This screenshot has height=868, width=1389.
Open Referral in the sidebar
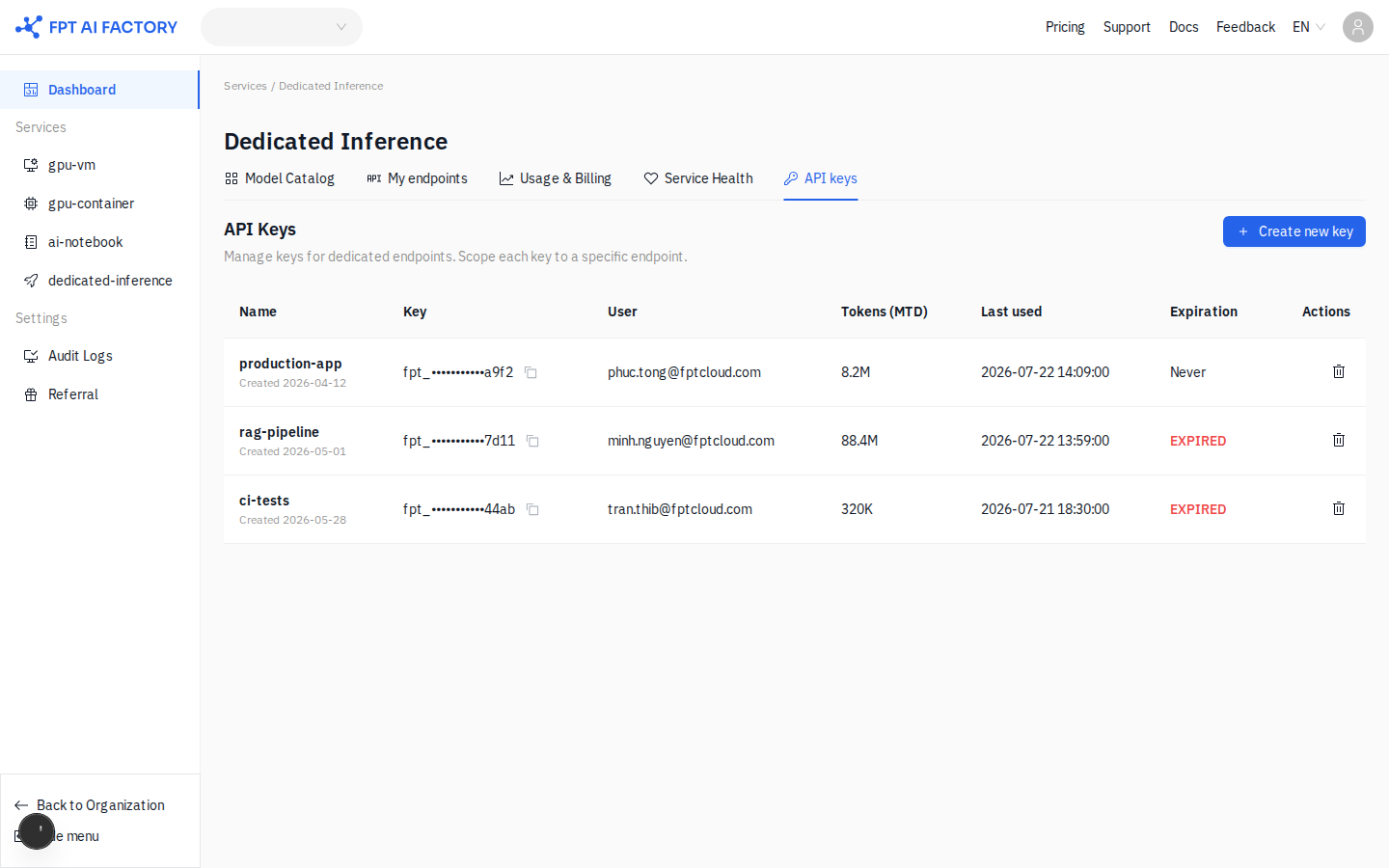(x=99, y=394)
